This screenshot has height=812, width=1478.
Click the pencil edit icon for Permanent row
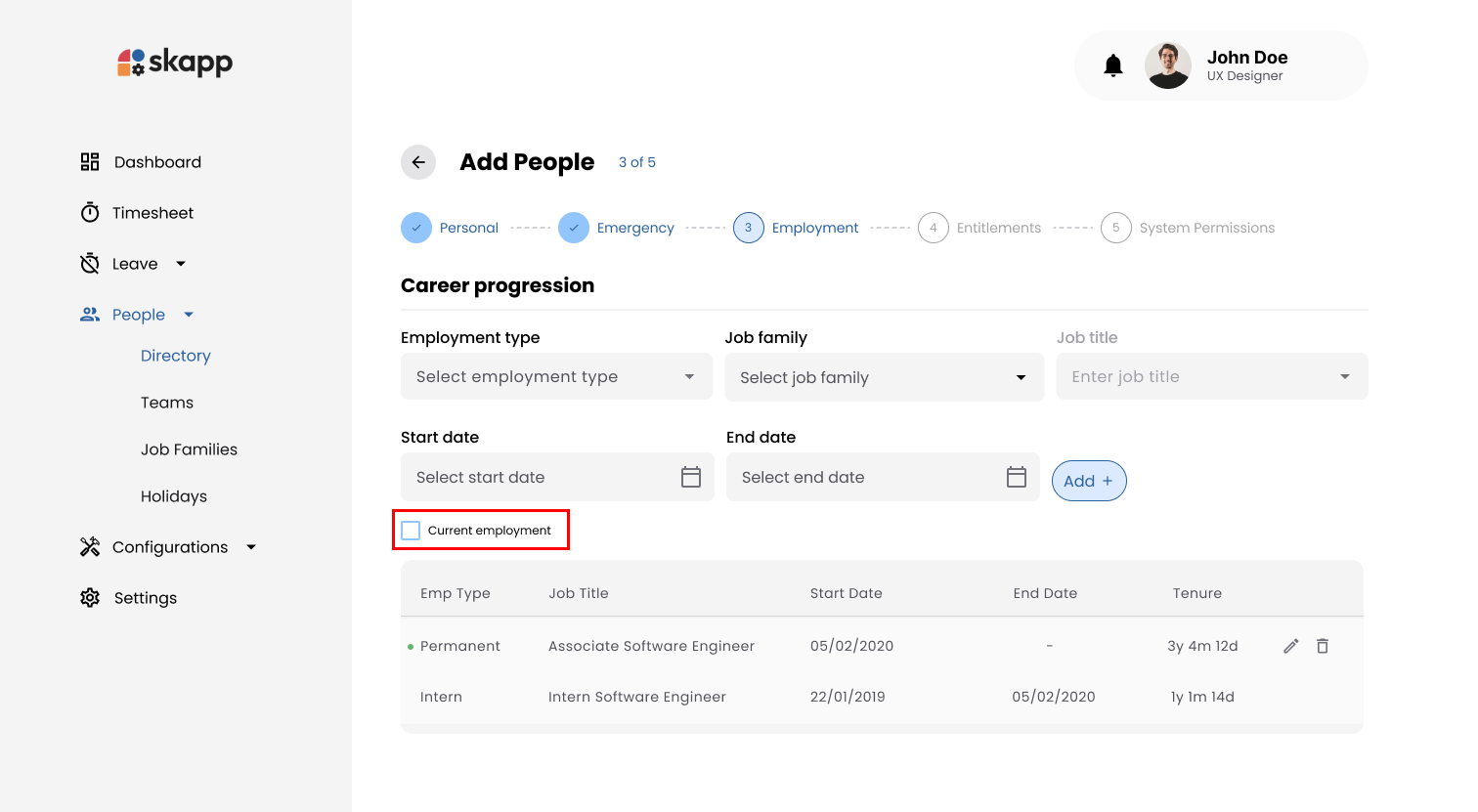tap(1290, 646)
